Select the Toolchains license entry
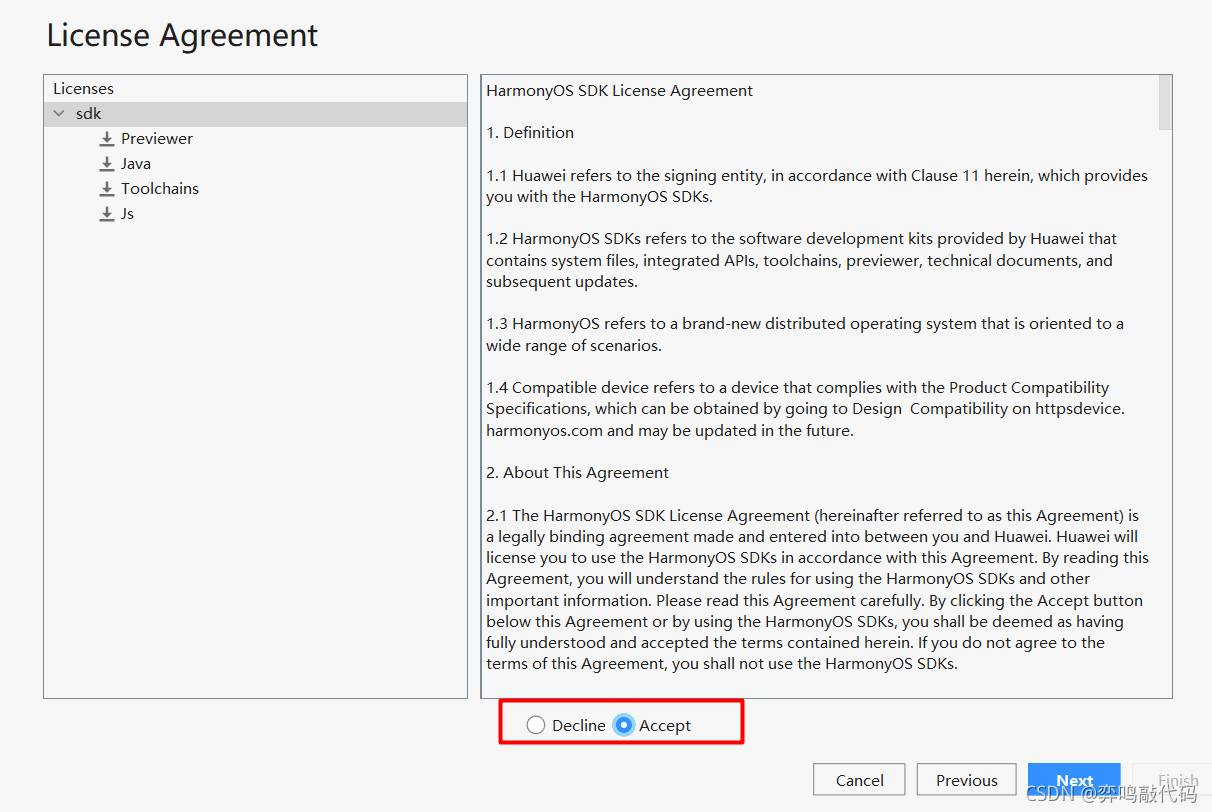1212x812 pixels. [160, 189]
